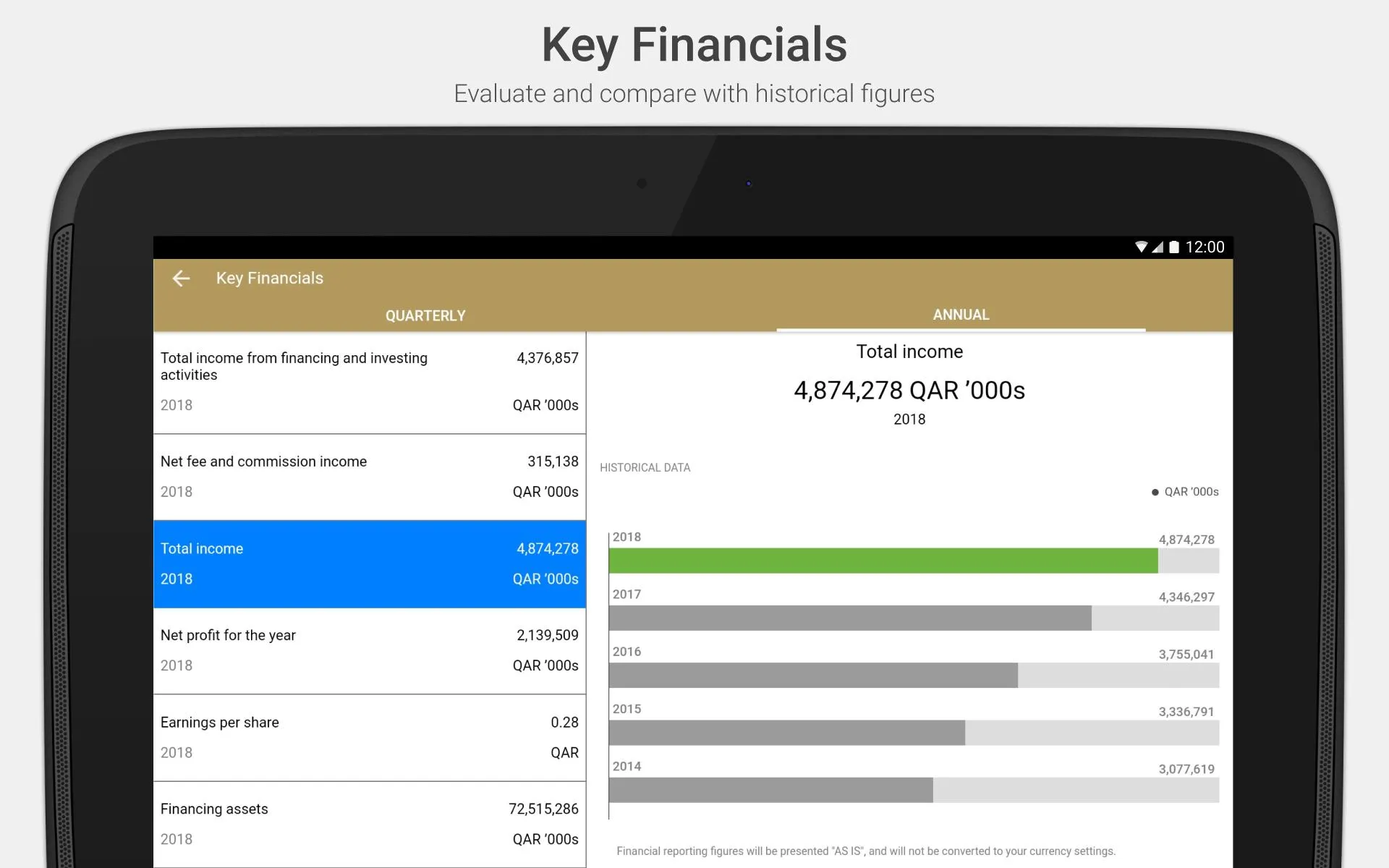Tap the financial reporting disclaimer text
The width and height of the screenshot is (1389, 868).
(866, 851)
